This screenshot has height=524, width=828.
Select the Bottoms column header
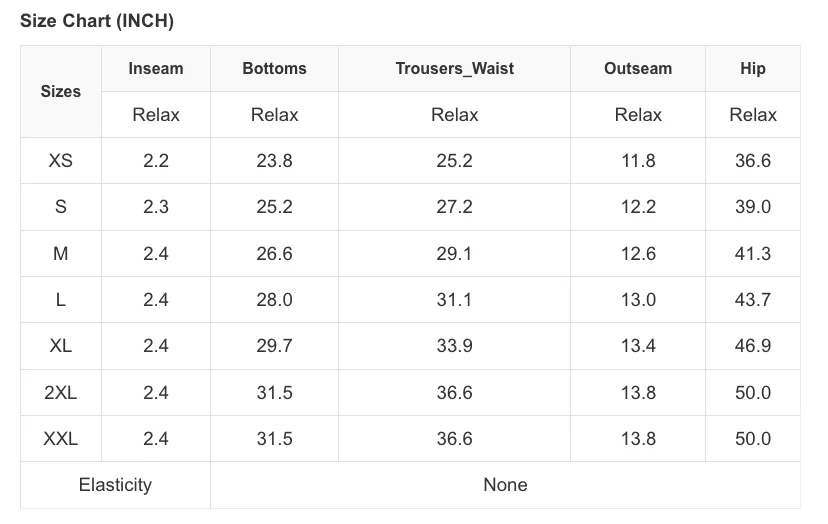(x=274, y=69)
